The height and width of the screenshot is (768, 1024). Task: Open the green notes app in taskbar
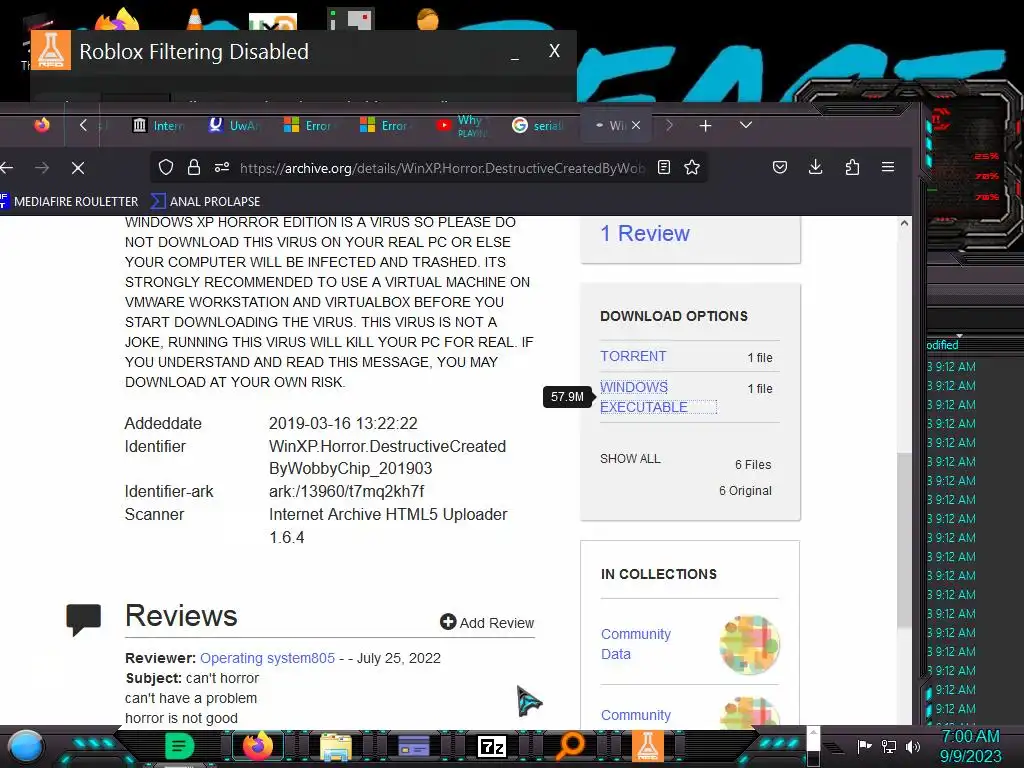pos(179,746)
